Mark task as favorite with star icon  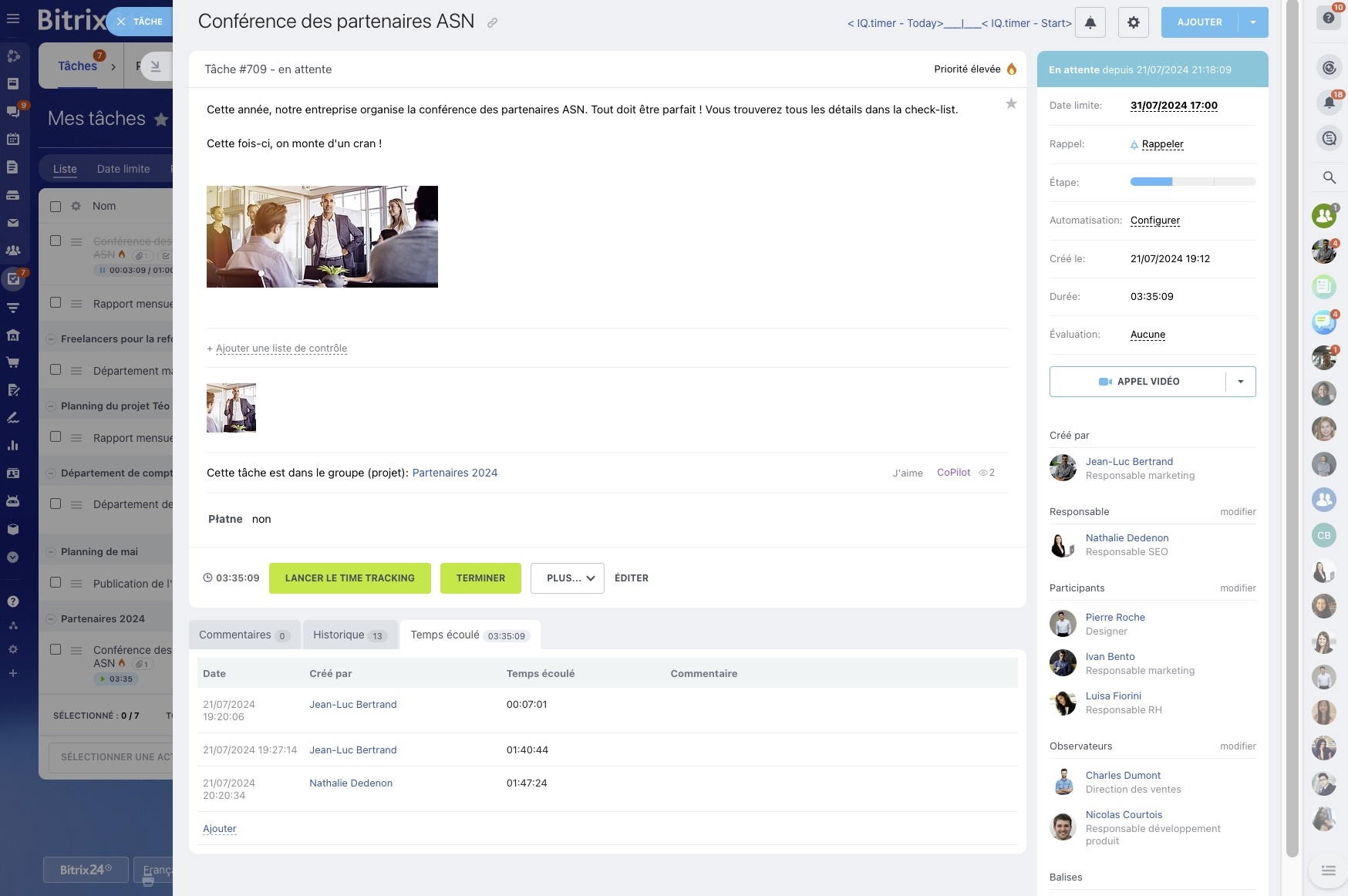(1011, 103)
